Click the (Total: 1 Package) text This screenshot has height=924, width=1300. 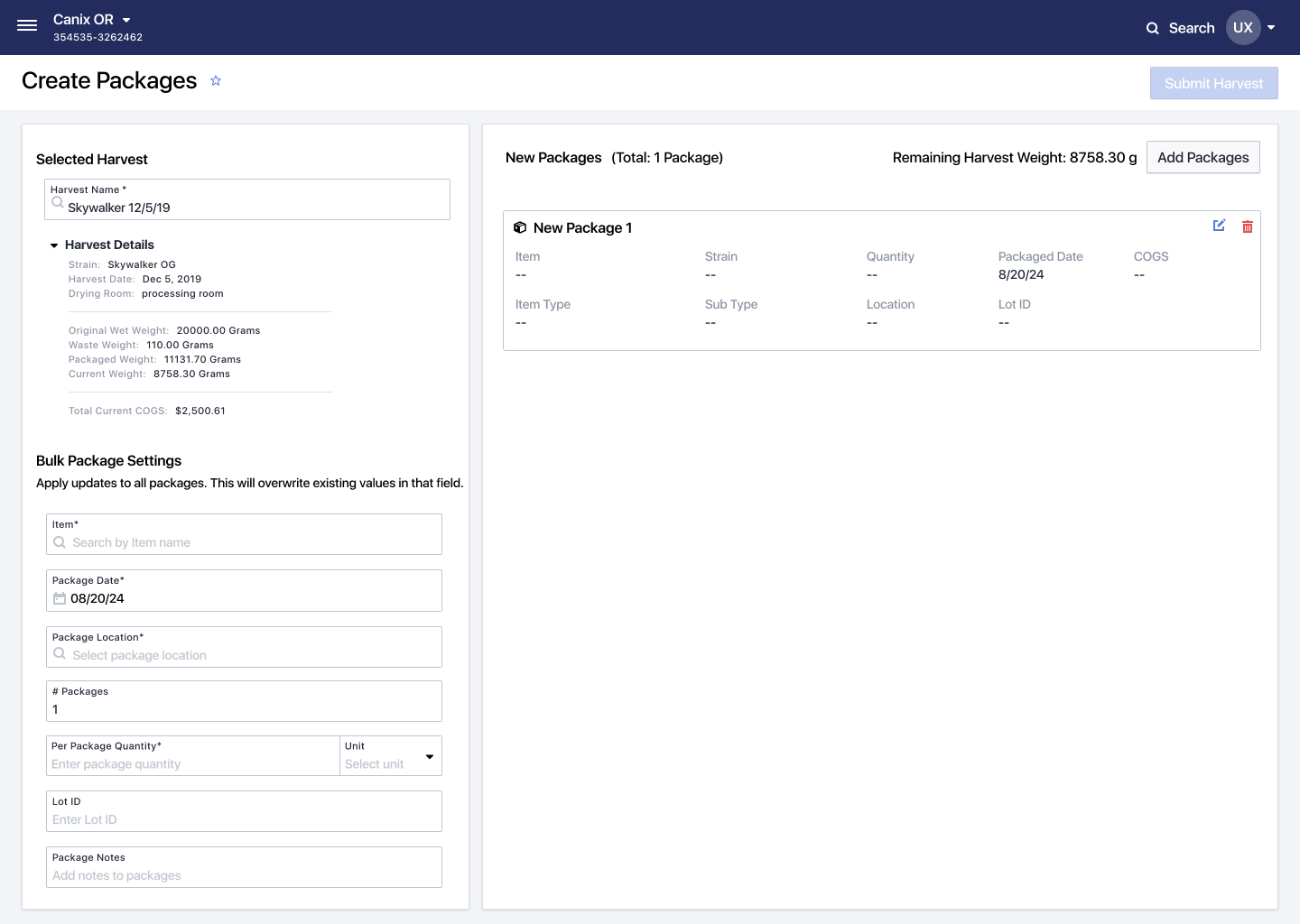click(x=667, y=157)
